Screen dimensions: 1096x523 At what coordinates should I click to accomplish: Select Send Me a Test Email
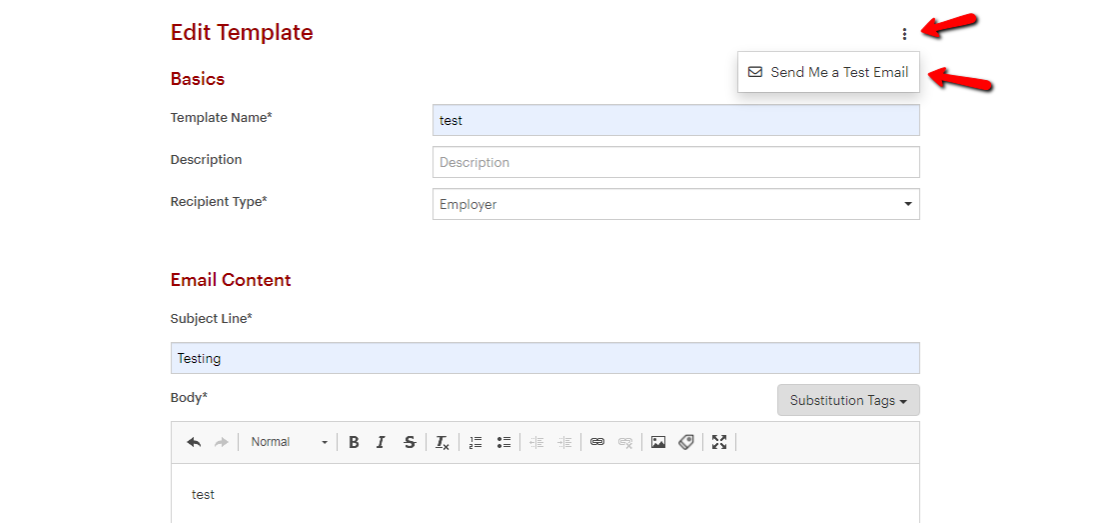coord(828,72)
